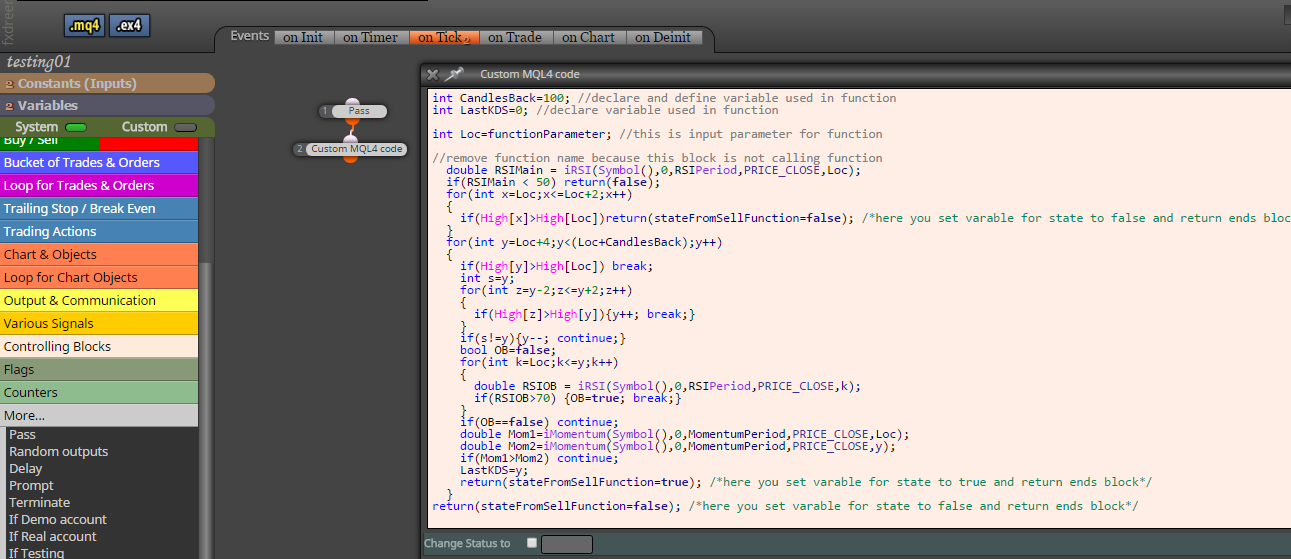This screenshot has height=559, width=1291.
Task: Select the Custom MQL4 code block node
Action: tap(356, 149)
